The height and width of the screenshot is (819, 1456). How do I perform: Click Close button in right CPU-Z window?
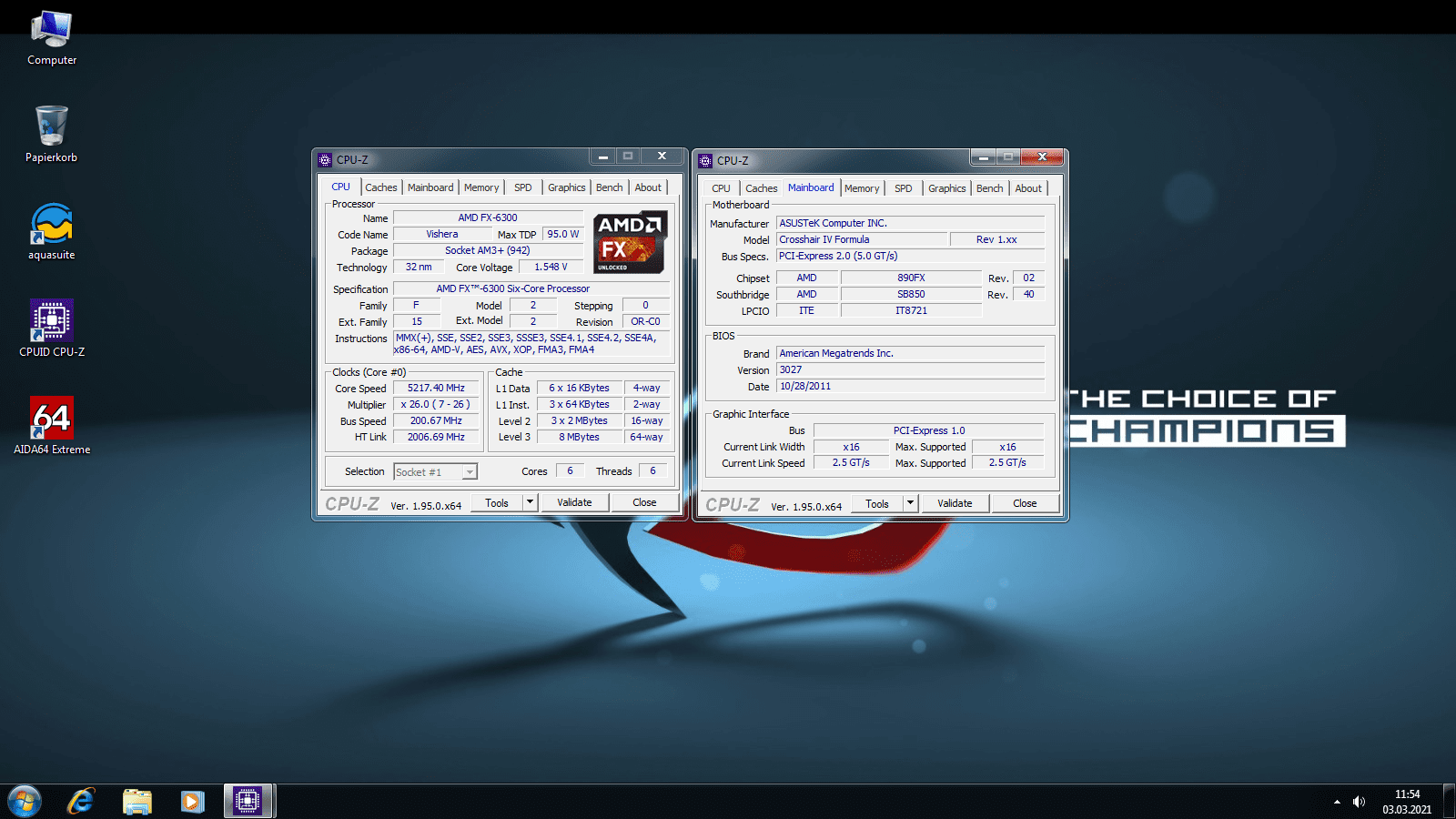tap(1025, 503)
